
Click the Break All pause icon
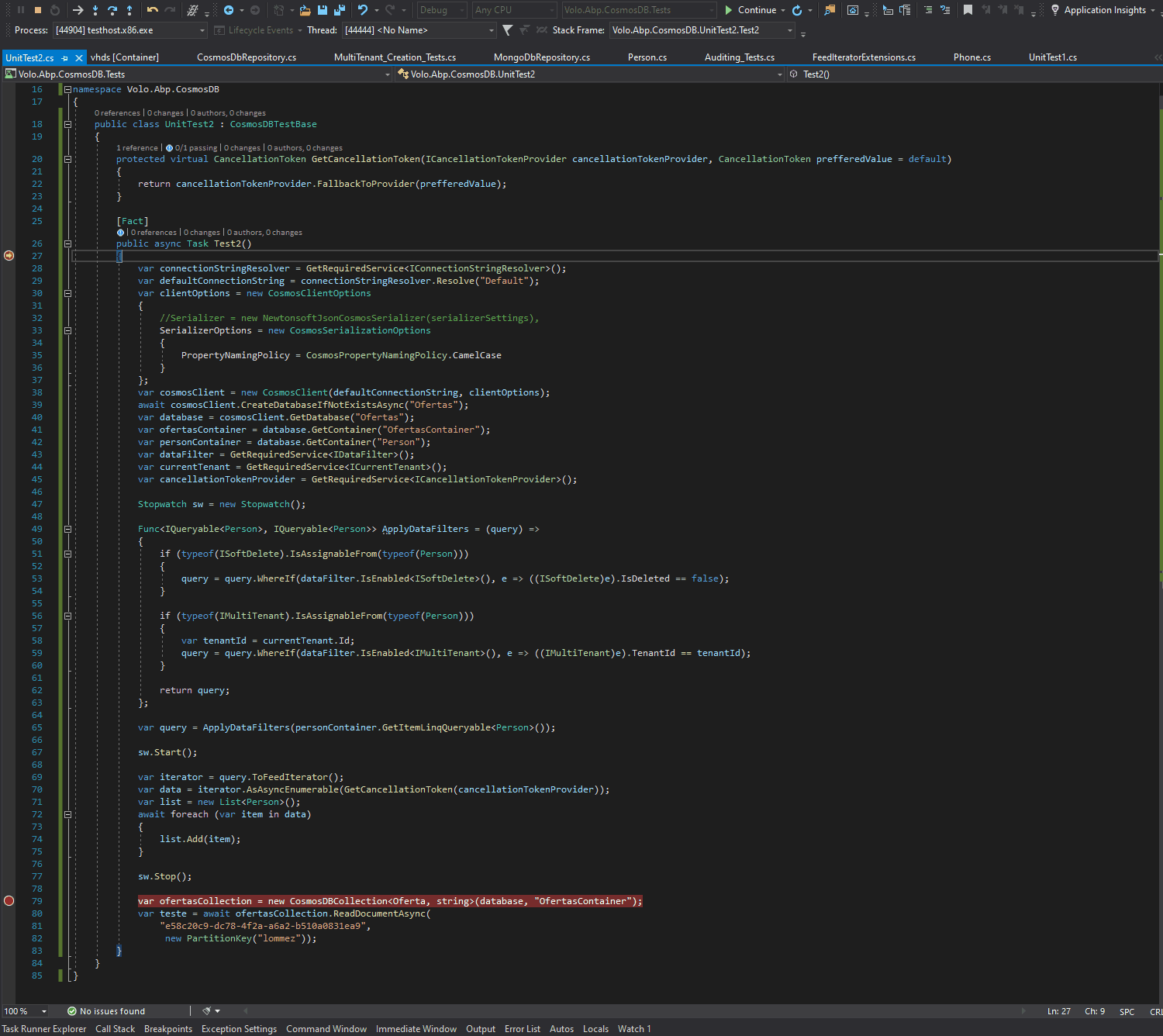21,10
